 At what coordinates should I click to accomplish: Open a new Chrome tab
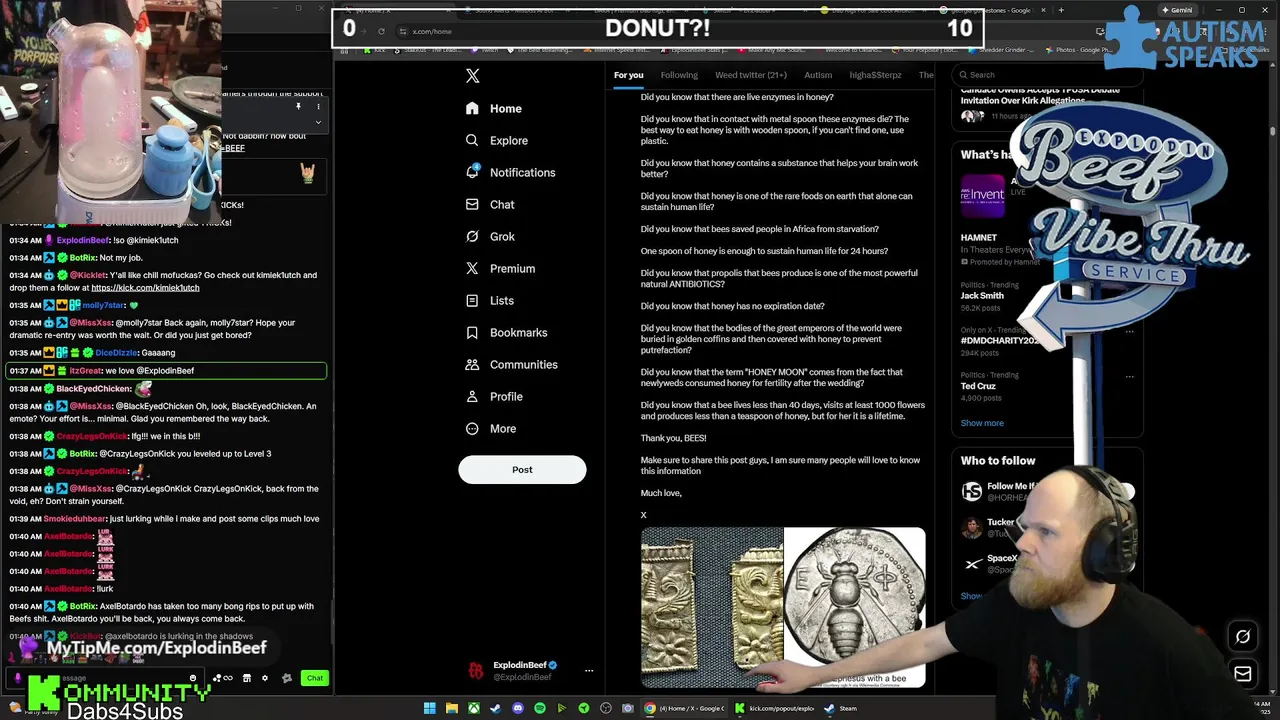(1061, 10)
